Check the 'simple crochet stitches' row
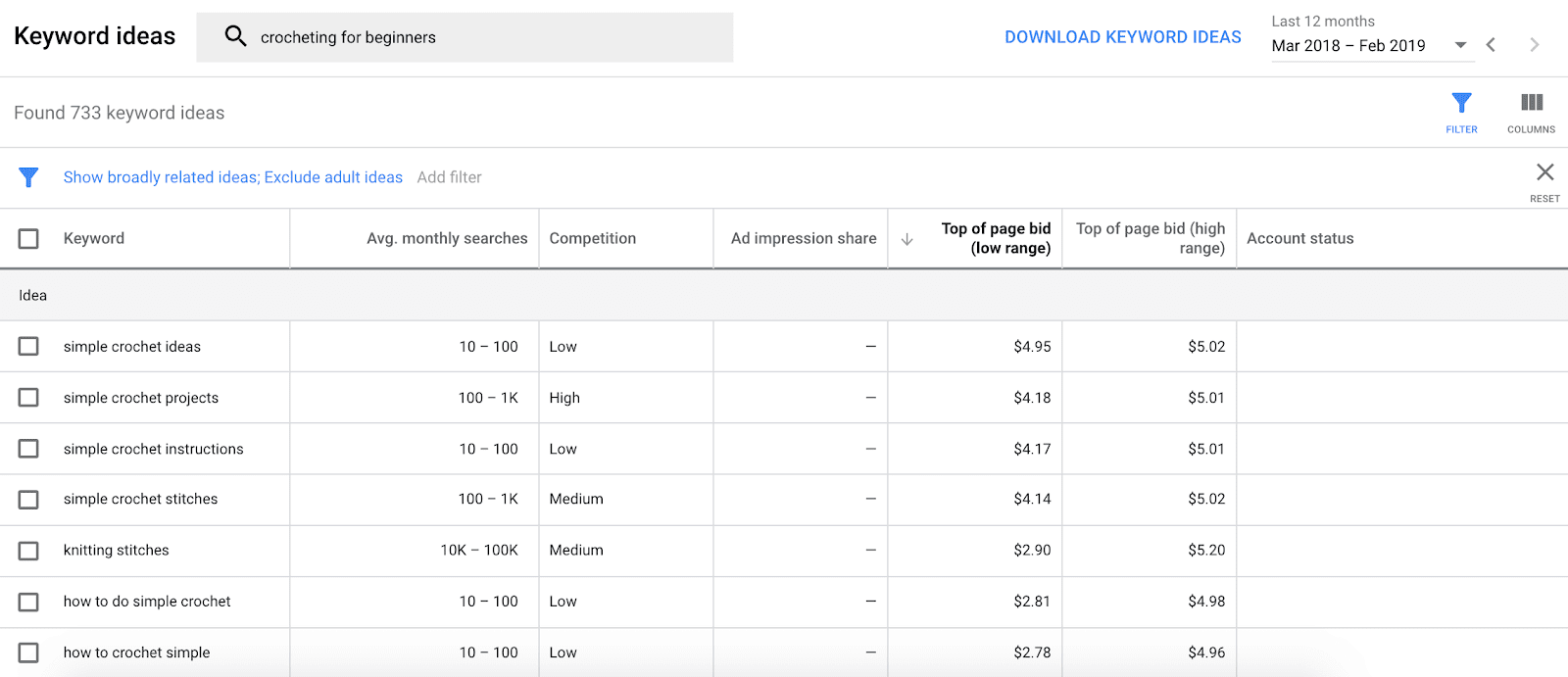Viewport: 1568px width, 677px height. tap(28, 500)
